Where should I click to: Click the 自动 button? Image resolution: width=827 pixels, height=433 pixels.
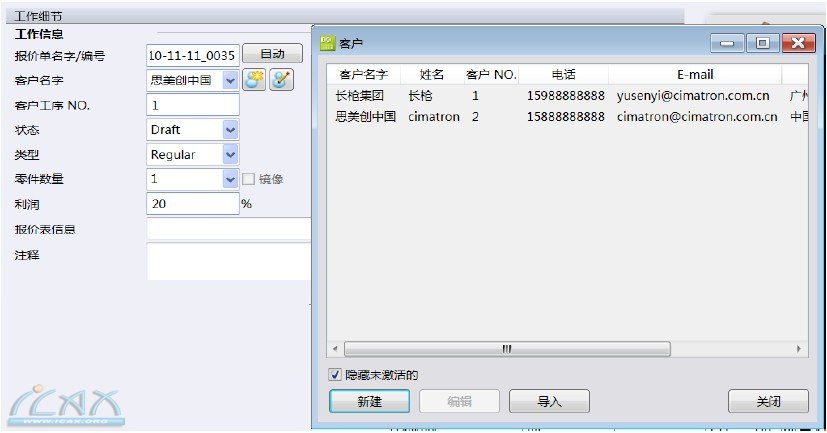point(272,54)
